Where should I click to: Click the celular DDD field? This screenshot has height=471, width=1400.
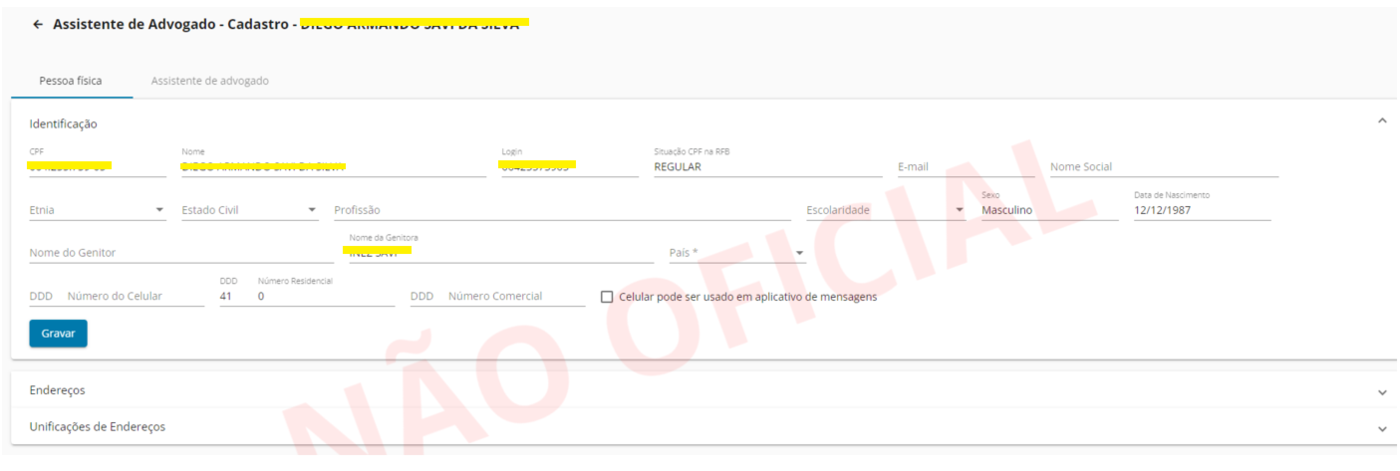[x=41, y=296]
